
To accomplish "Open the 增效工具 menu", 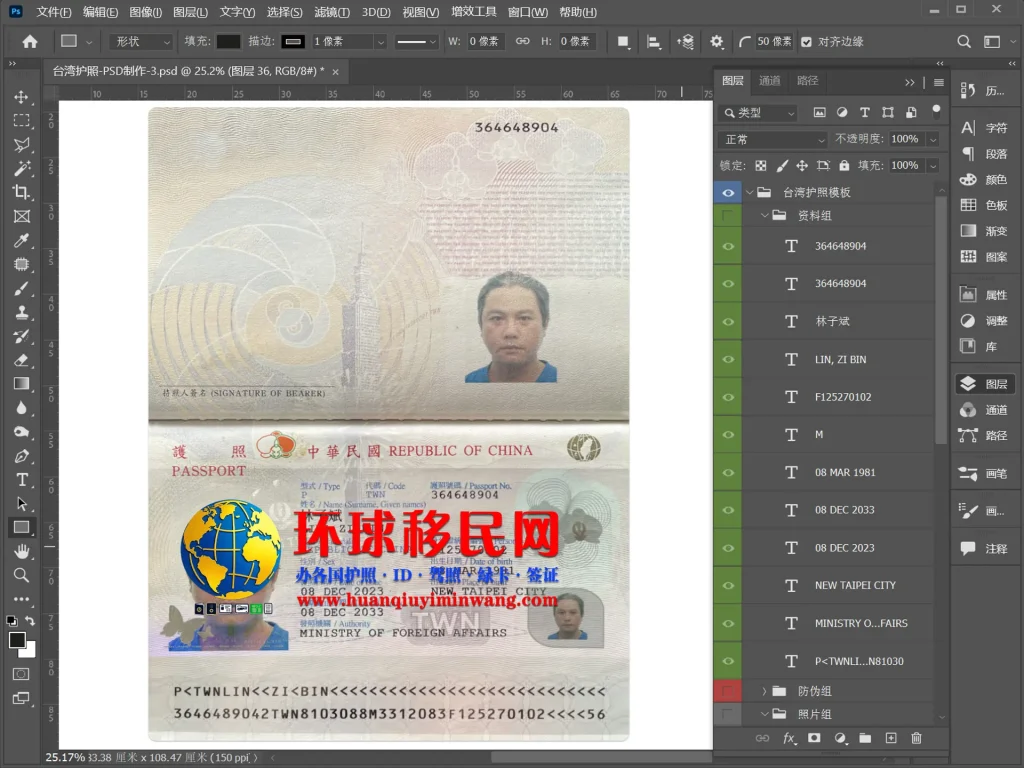I will [x=473, y=12].
